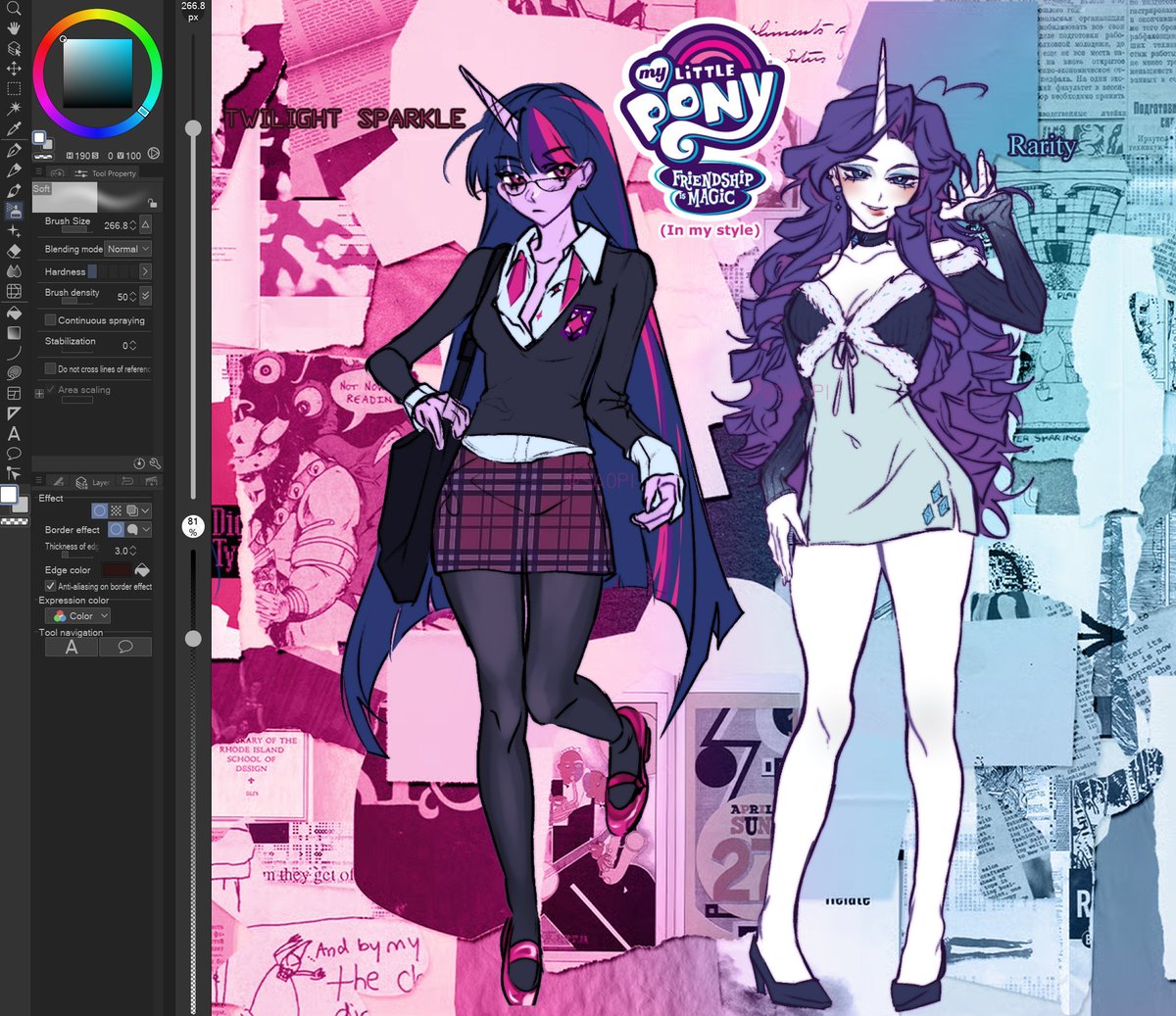
Task: Open Brush Size dynamics settings button
Action: [146, 224]
